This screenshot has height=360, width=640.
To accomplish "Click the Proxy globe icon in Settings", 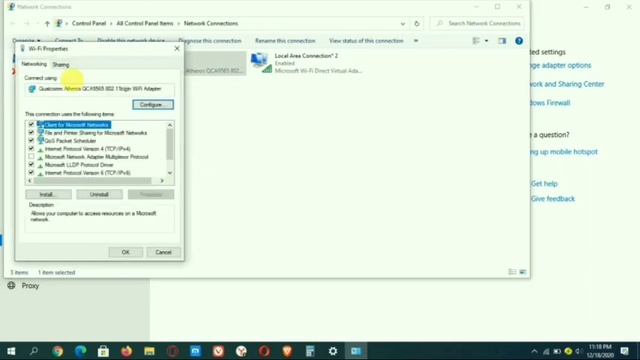I will tap(11, 286).
